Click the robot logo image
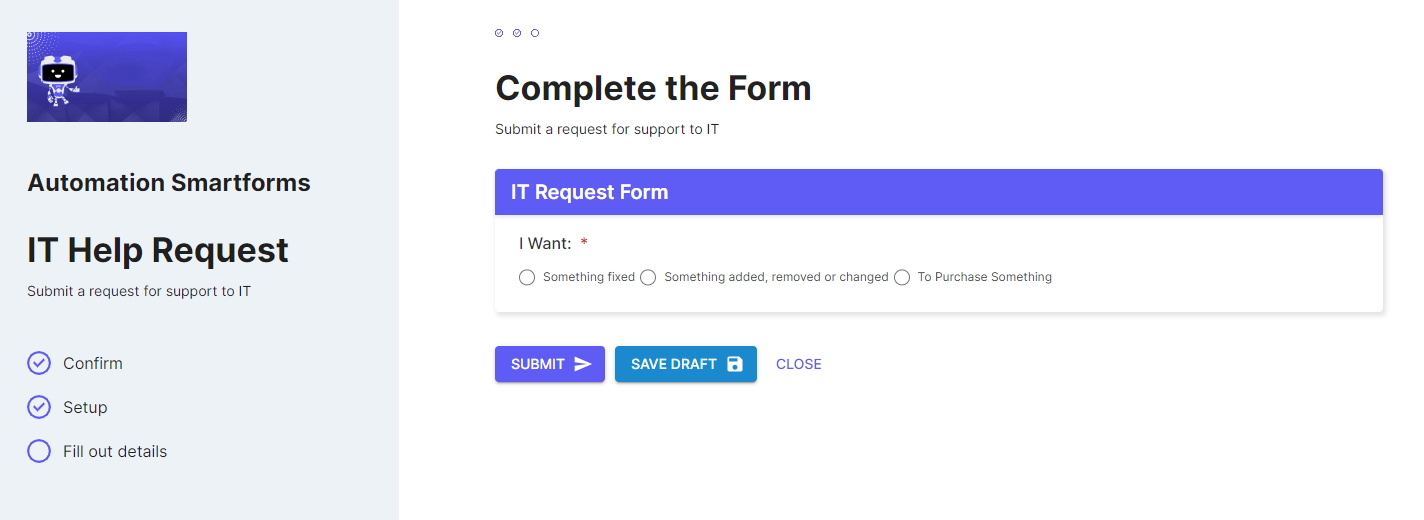 107,77
